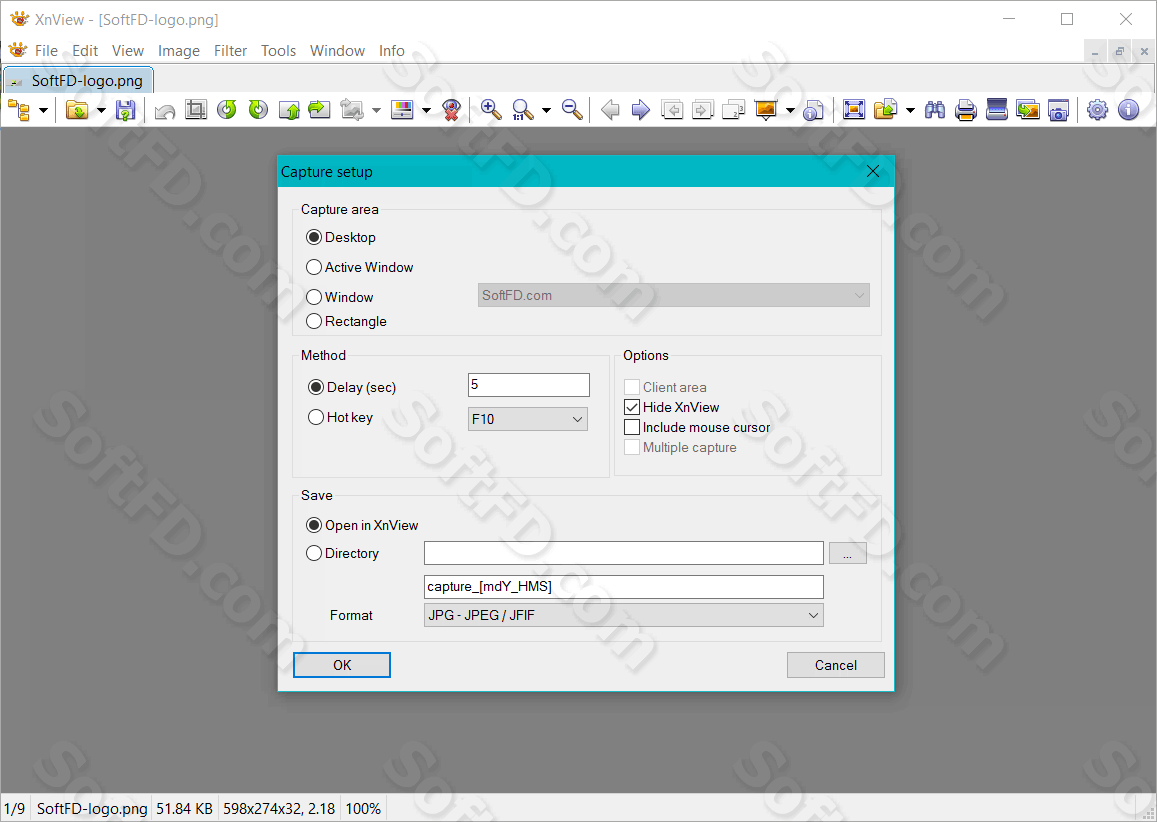Open the Filter menu
The width and height of the screenshot is (1157, 822).
pos(230,51)
